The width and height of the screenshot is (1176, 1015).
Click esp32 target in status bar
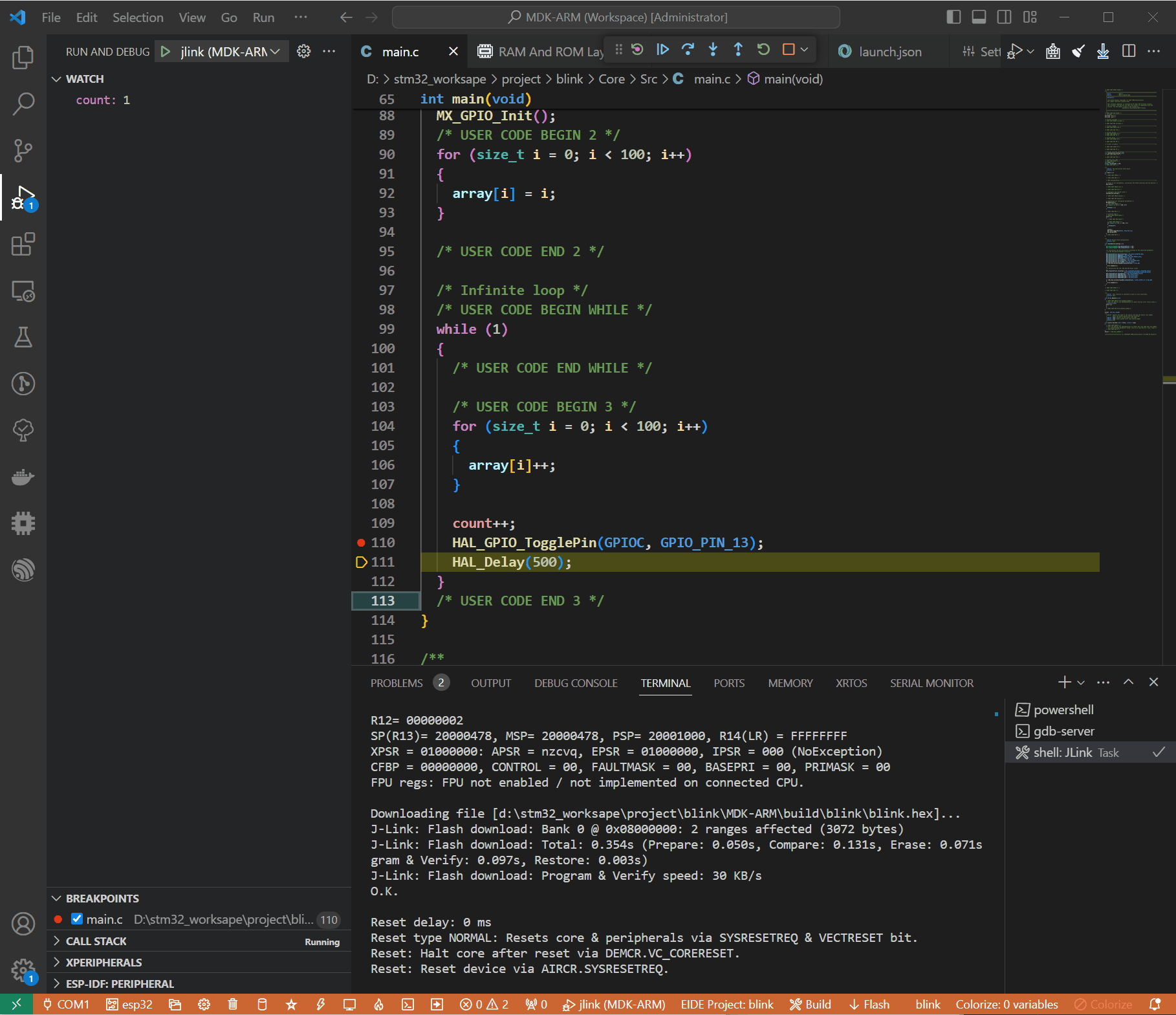tap(129, 1004)
